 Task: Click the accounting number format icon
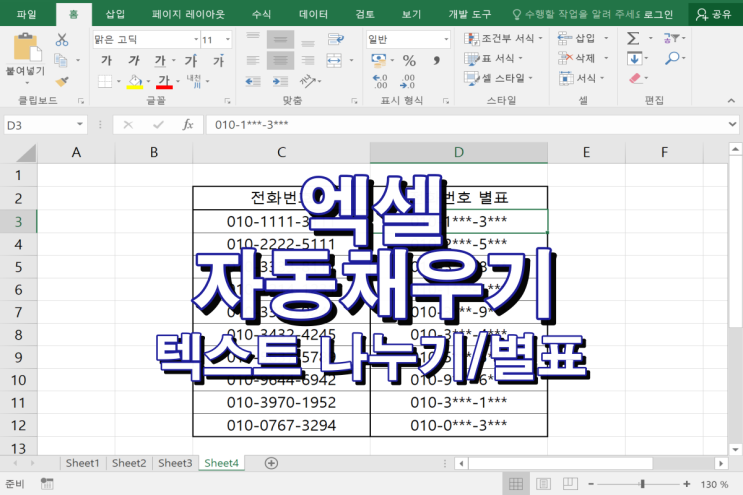[379, 60]
